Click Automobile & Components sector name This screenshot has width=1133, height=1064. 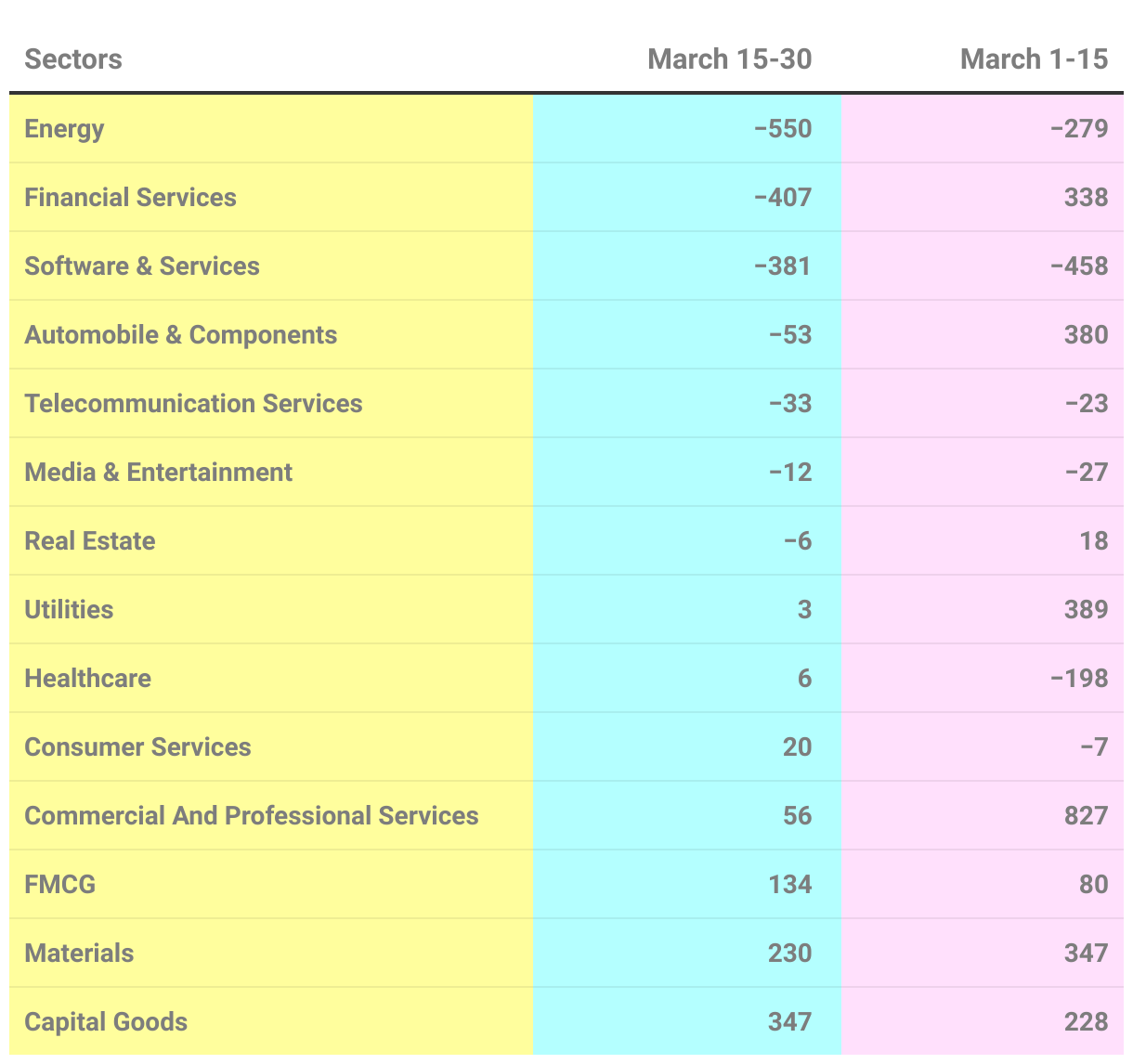(x=180, y=334)
